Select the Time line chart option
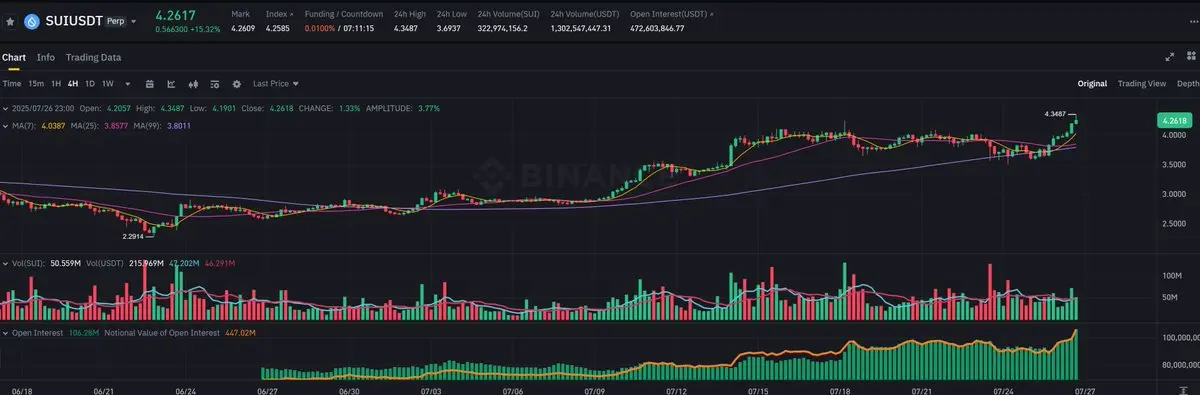This screenshot has height=395, width=1200. tap(11, 84)
